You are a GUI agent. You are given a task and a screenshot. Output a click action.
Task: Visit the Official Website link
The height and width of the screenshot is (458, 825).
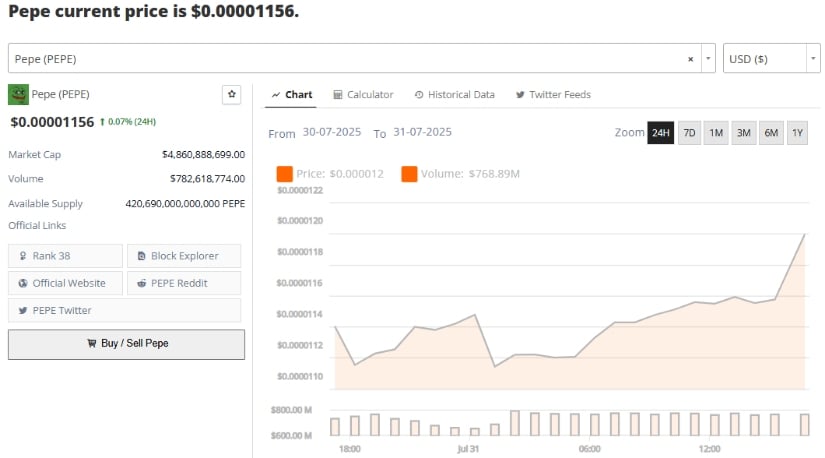click(x=65, y=283)
